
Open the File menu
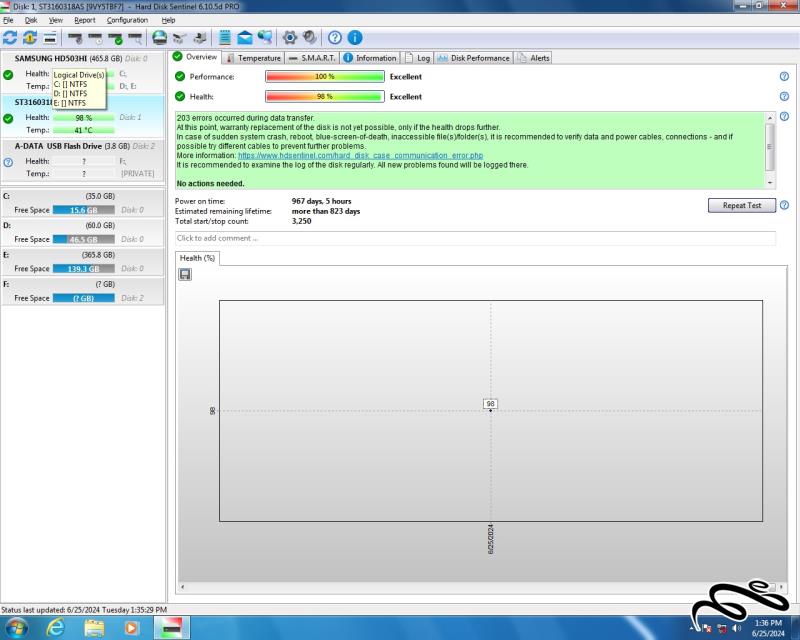(8, 20)
